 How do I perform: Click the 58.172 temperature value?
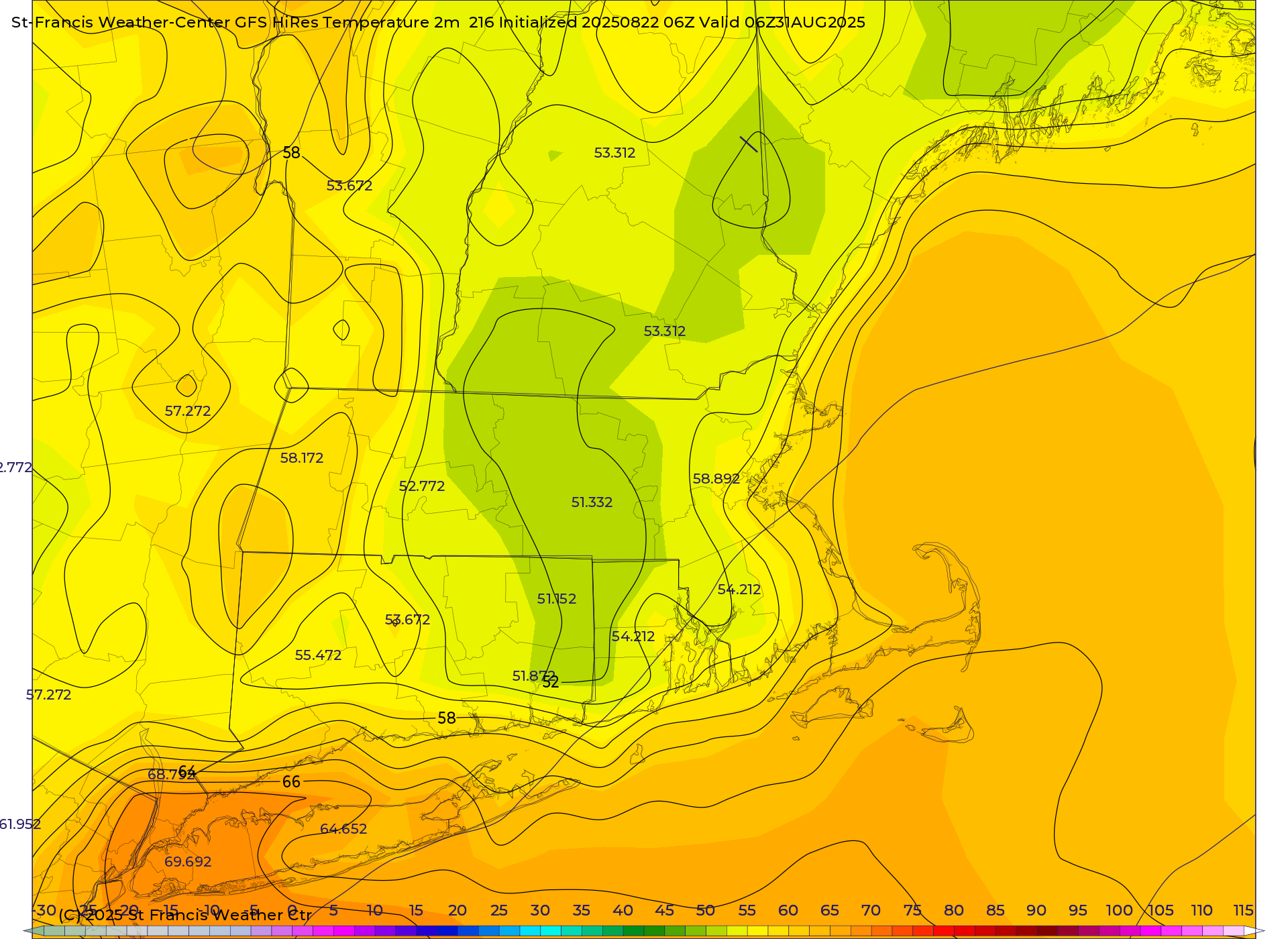click(x=302, y=458)
